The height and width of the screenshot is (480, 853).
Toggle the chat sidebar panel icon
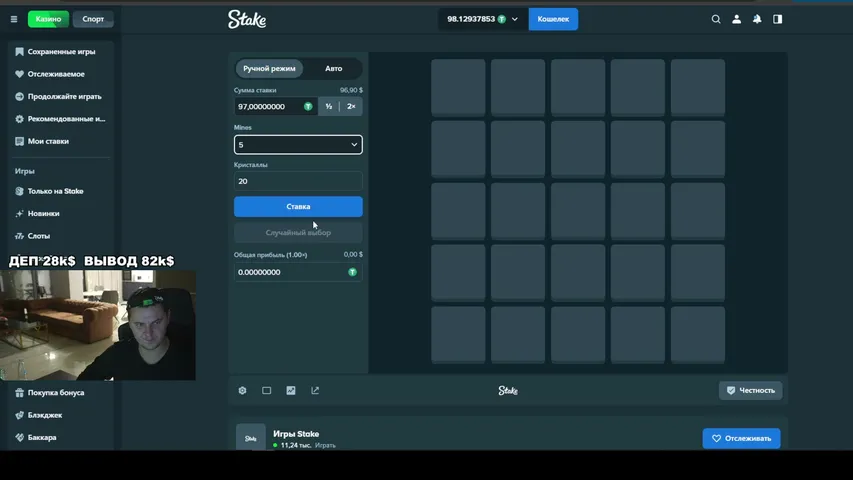click(x=777, y=19)
